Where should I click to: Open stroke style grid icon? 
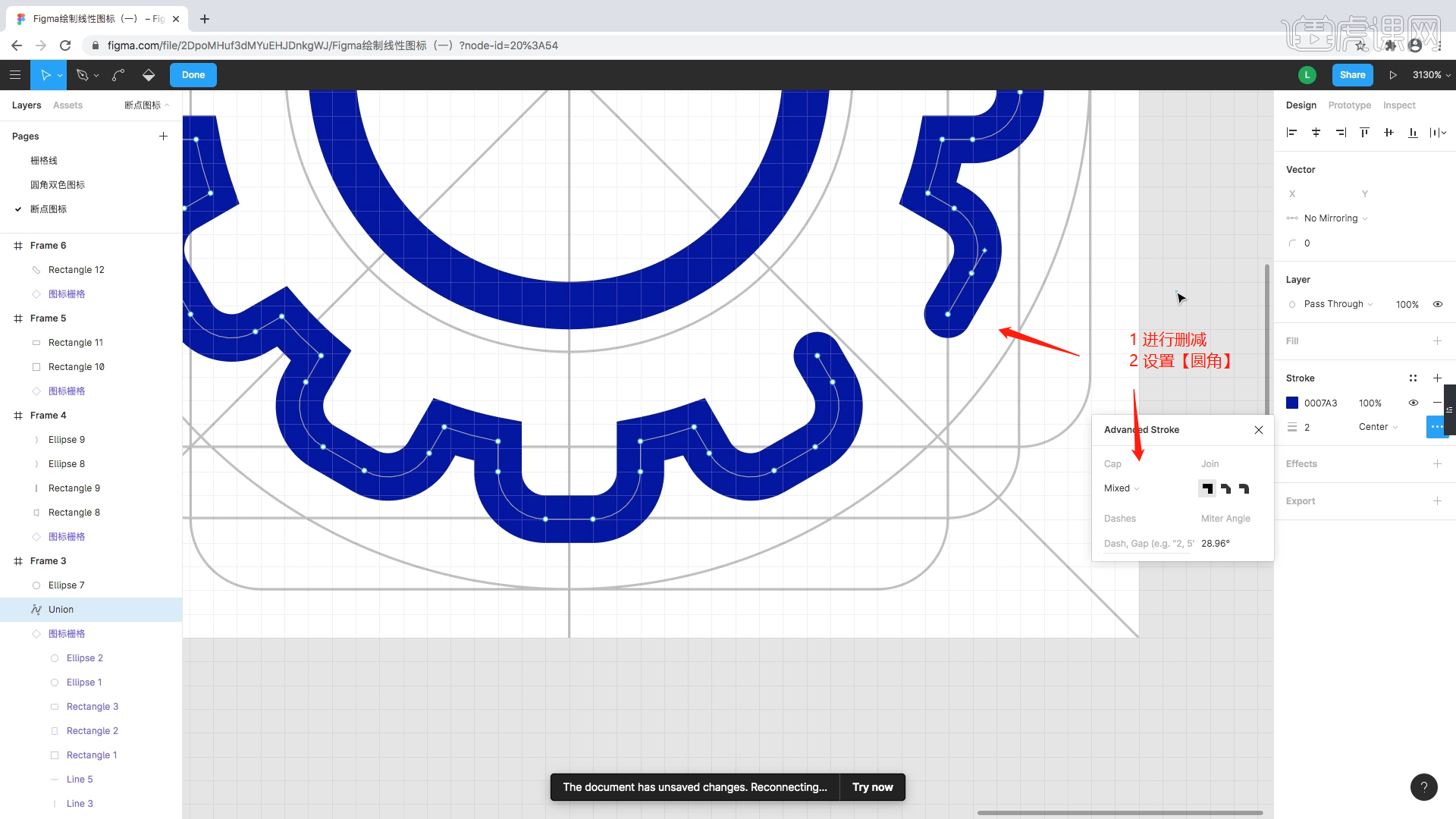tap(1413, 378)
